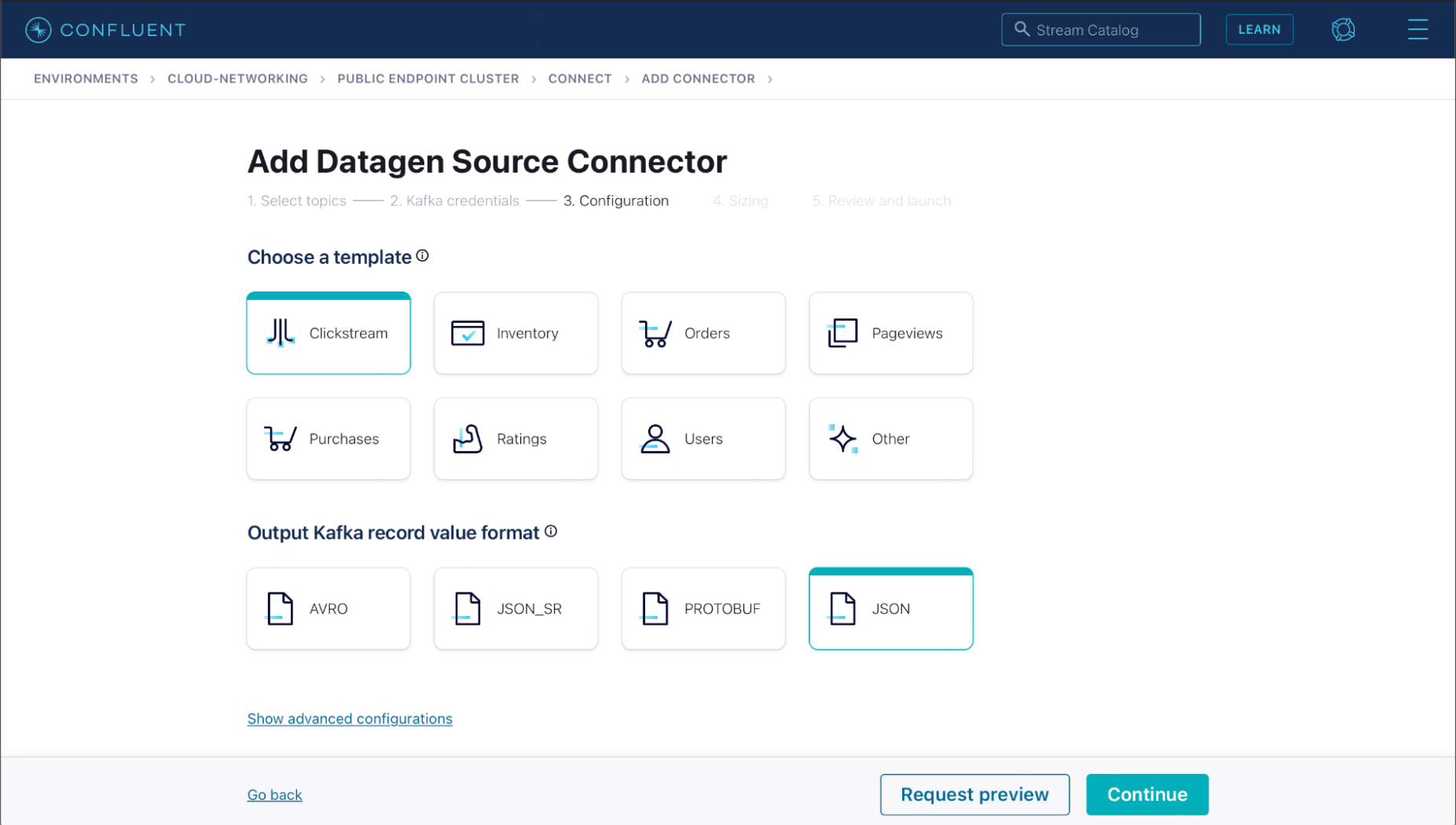Click the Clickstream template icon
Image resolution: width=1456 pixels, height=825 pixels.
(x=280, y=333)
